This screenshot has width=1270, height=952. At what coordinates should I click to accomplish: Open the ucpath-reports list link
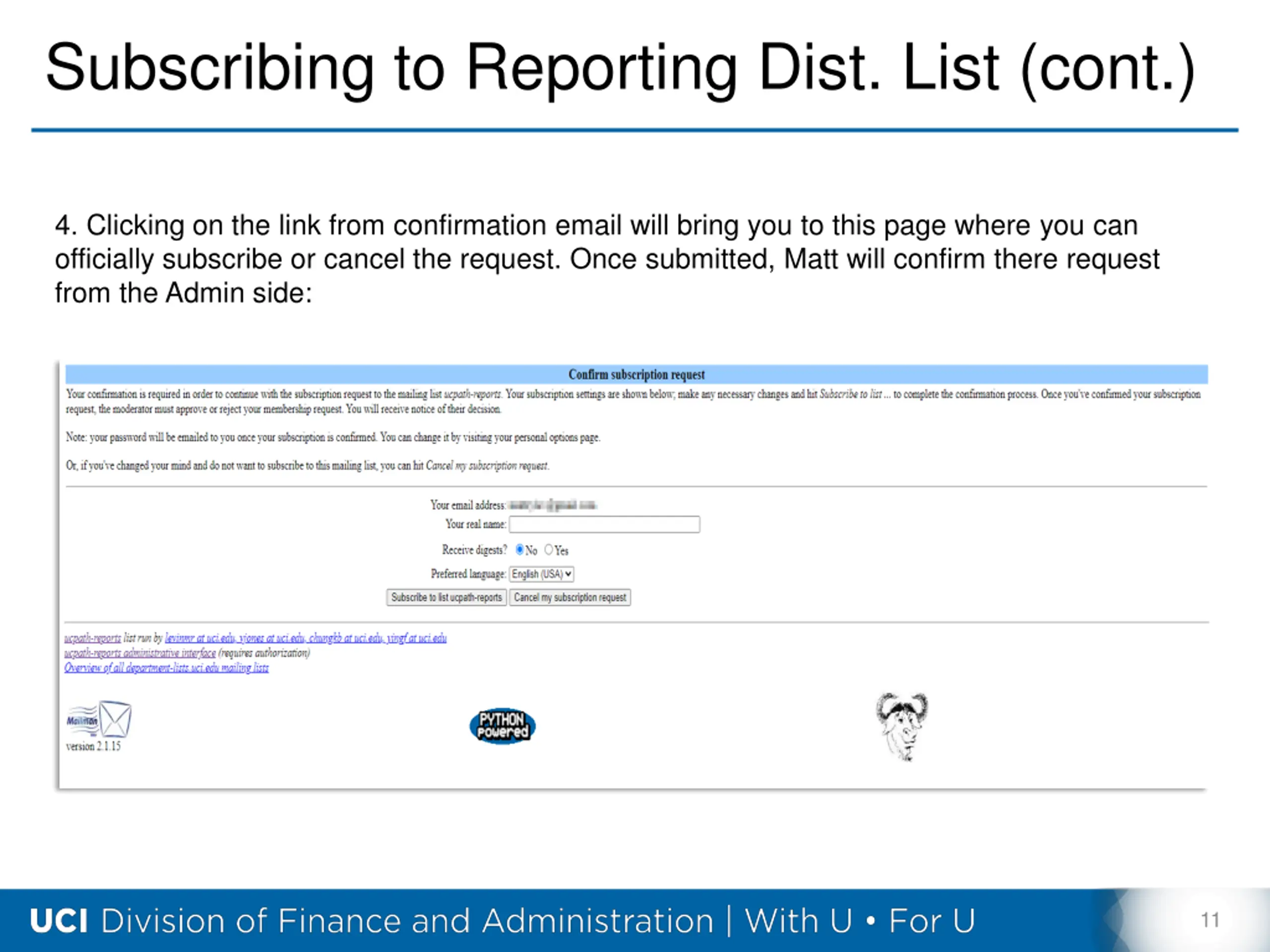[x=92, y=638]
